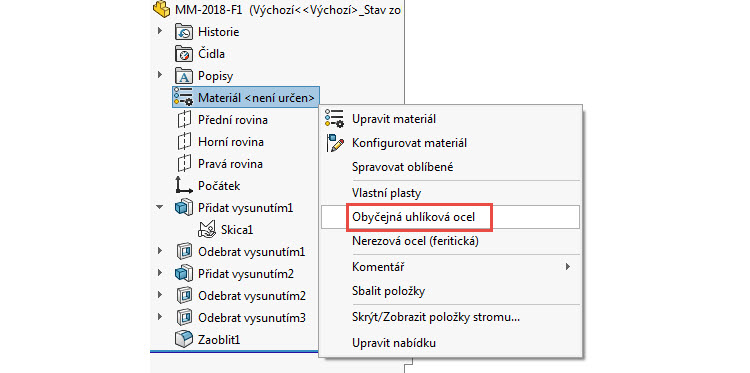Viewport: 750px width, 373px height.
Task: Click the Počátek origin icon
Action: pyautogui.click(x=184, y=186)
